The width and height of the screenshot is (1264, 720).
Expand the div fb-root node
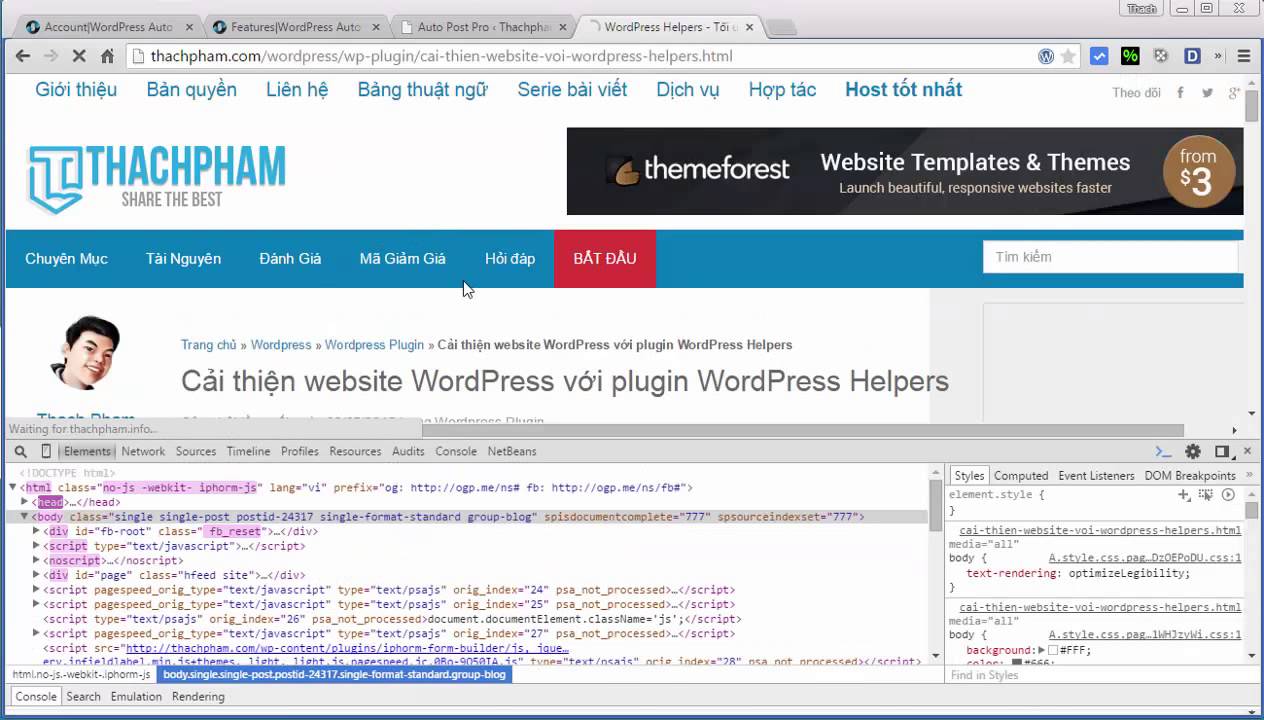pyautogui.click(x=37, y=531)
